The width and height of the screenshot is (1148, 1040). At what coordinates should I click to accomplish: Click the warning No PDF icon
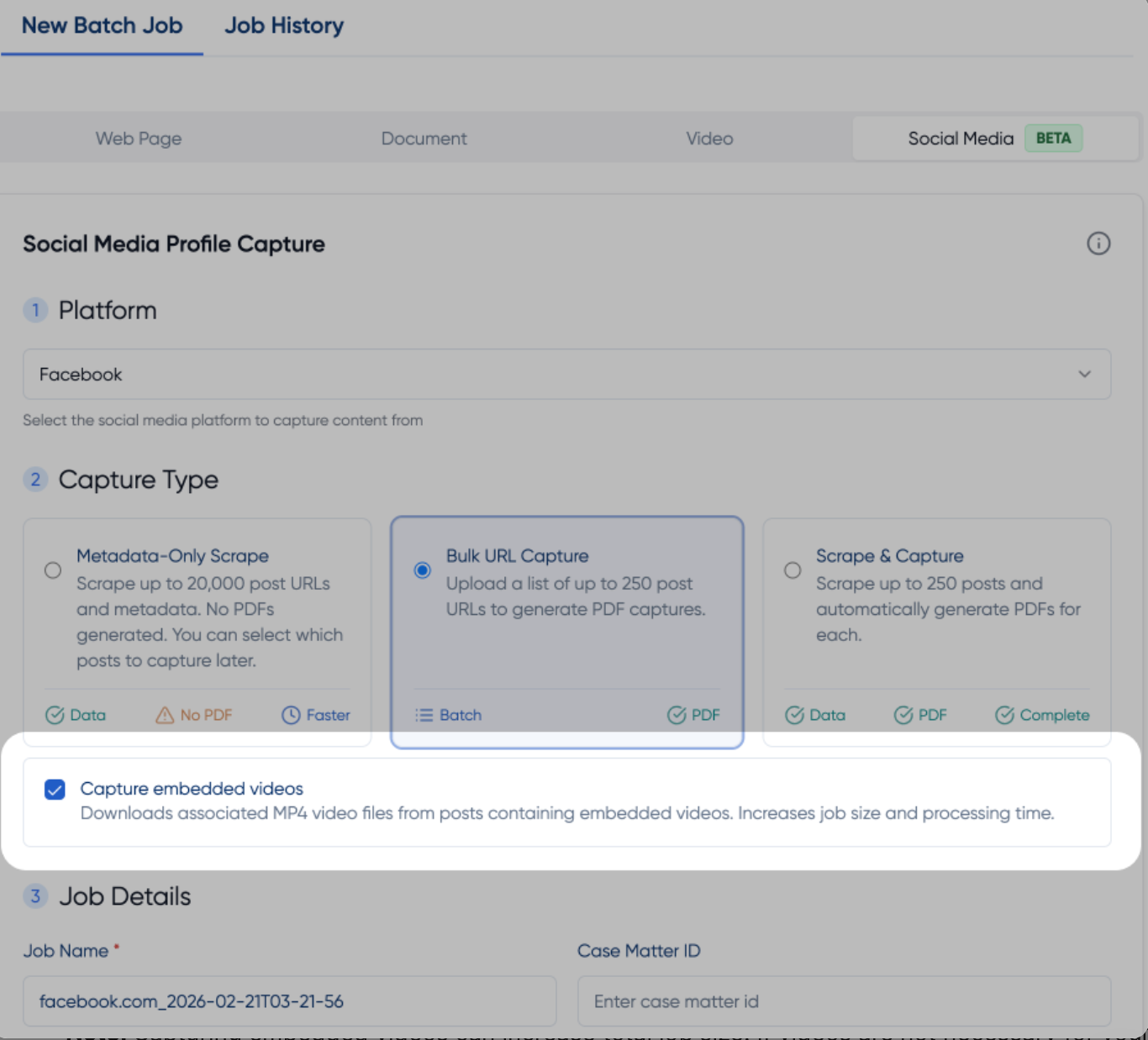point(165,715)
